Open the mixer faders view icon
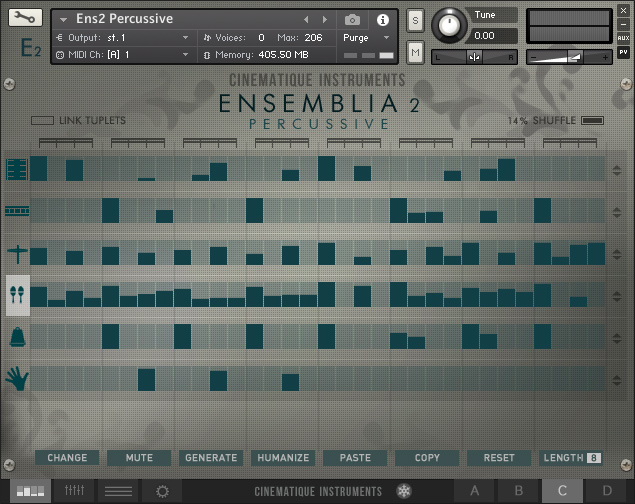The image size is (635, 504). click(75, 491)
